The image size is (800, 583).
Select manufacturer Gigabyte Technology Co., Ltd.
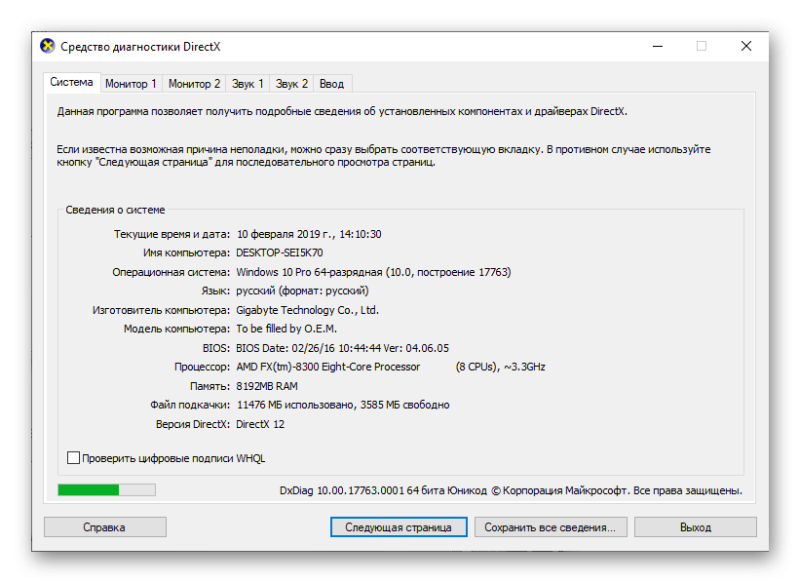(307, 310)
